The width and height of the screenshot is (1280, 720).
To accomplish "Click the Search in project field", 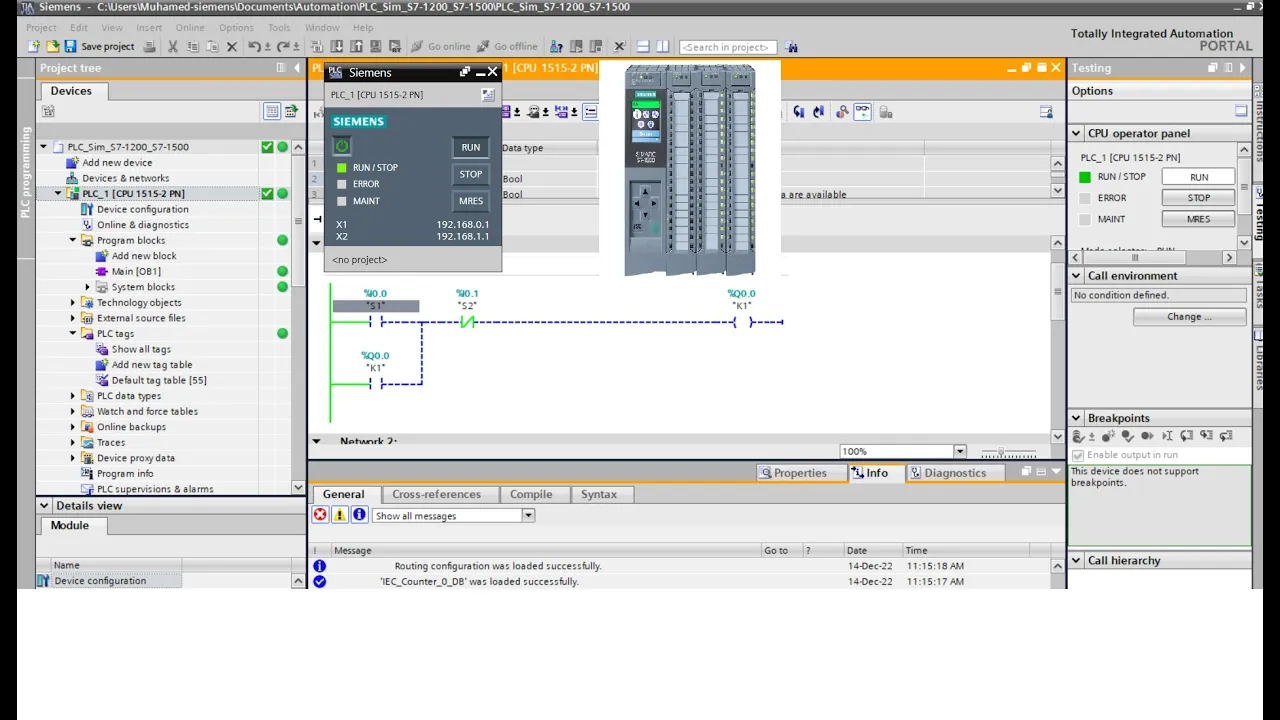I will (x=728, y=47).
